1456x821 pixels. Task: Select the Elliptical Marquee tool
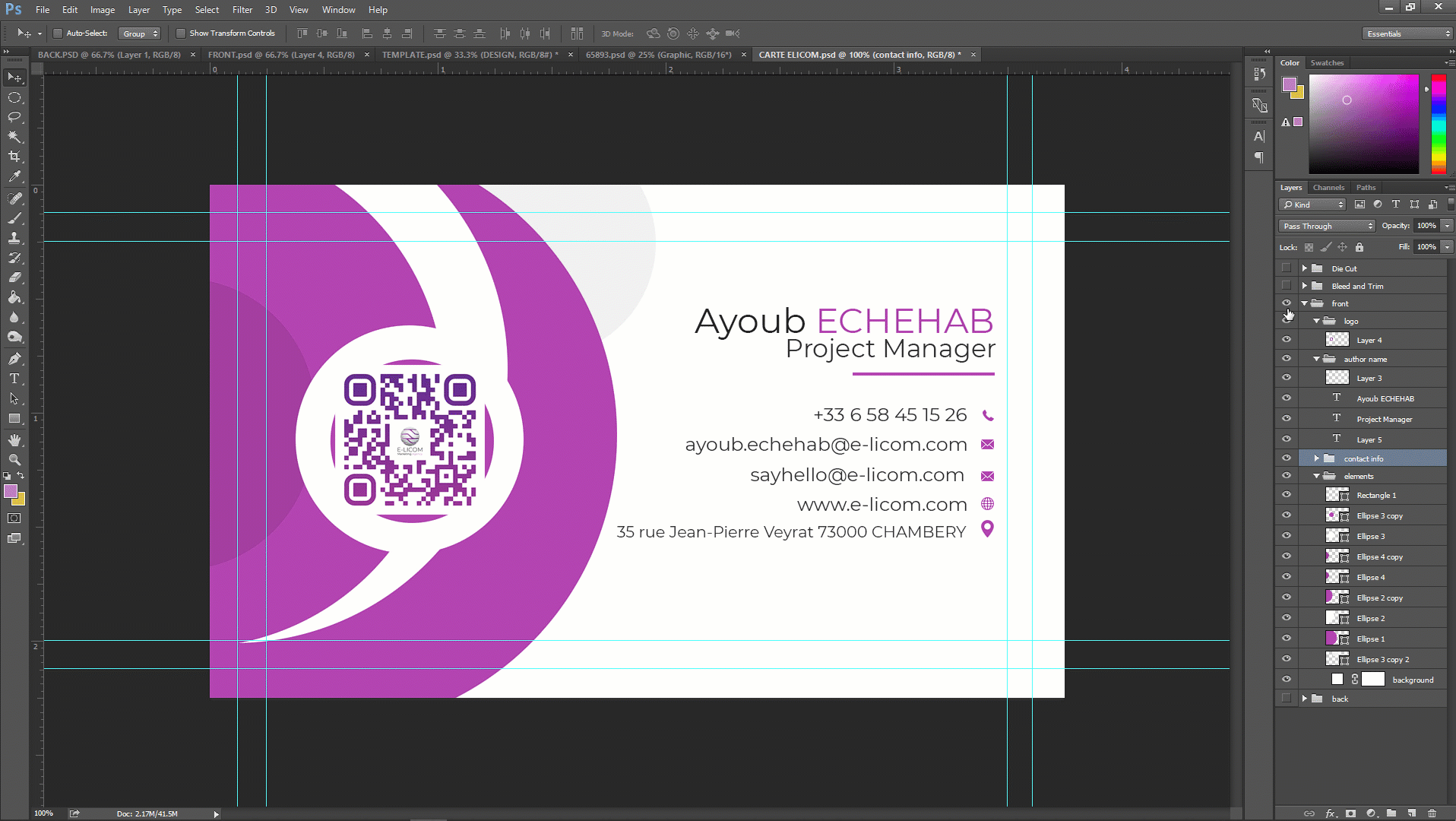coord(14,97)
